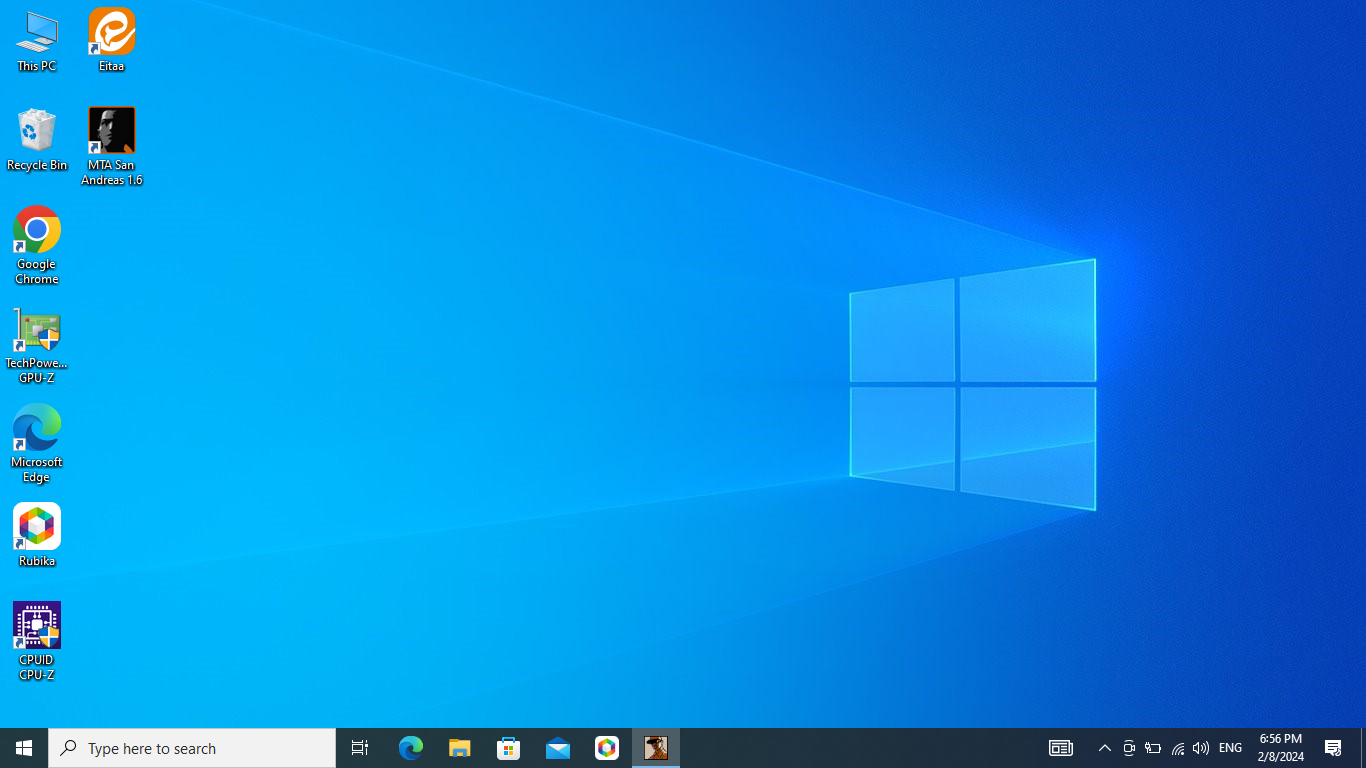This screenshot has width=1366, height=768.
Task: Switch the ENG input language indicator
Action: pos(1231,748)
